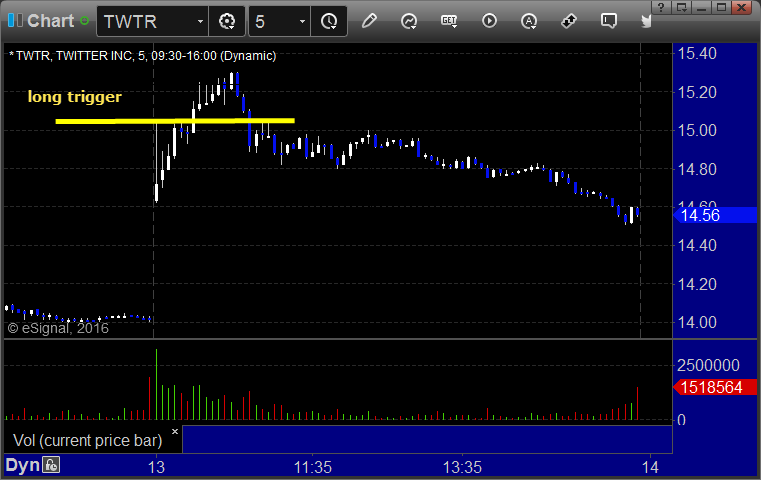Open chart settings gear icon

pos(227,21)
